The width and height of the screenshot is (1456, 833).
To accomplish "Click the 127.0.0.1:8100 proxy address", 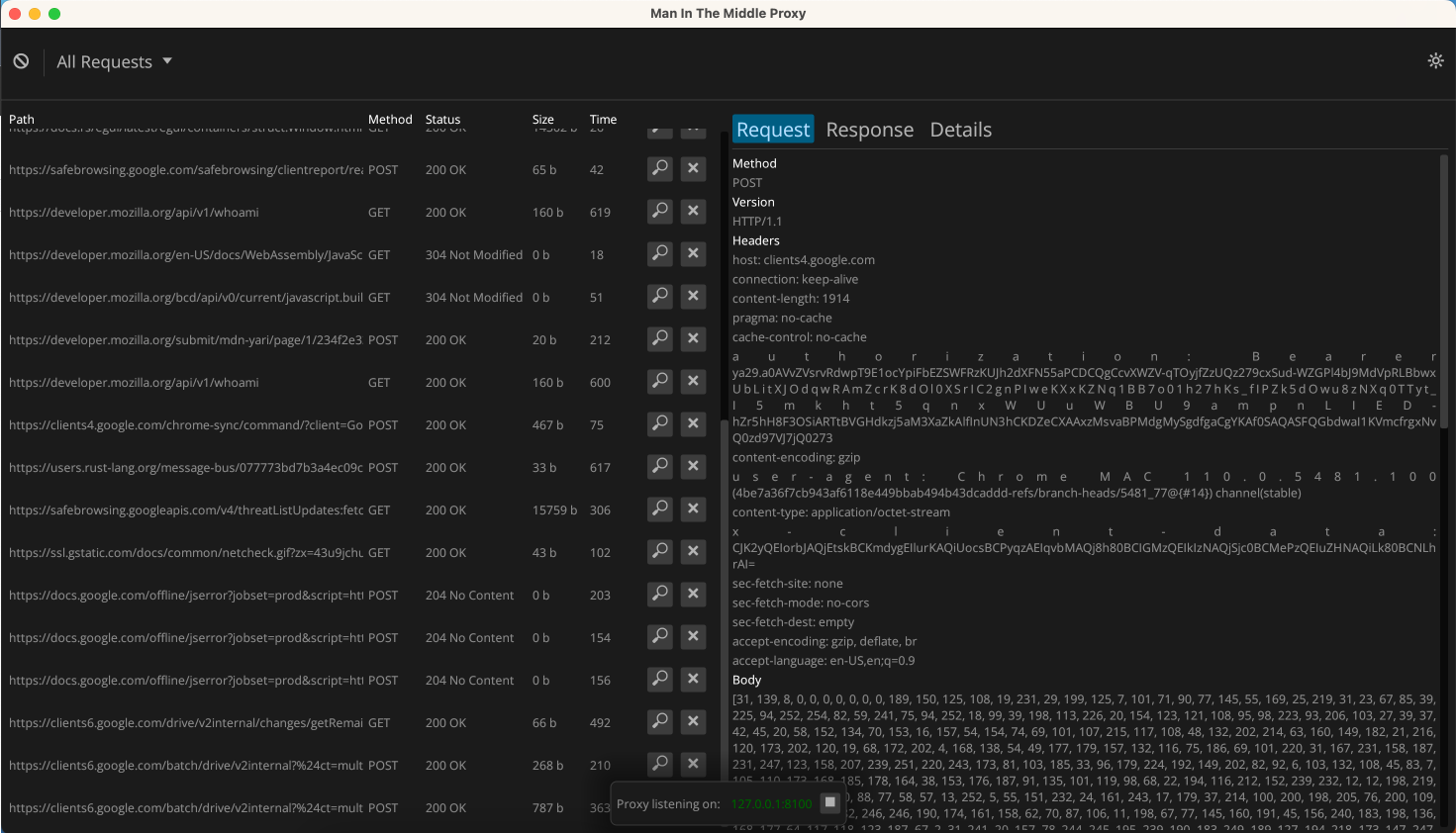I will click(771, 804).
